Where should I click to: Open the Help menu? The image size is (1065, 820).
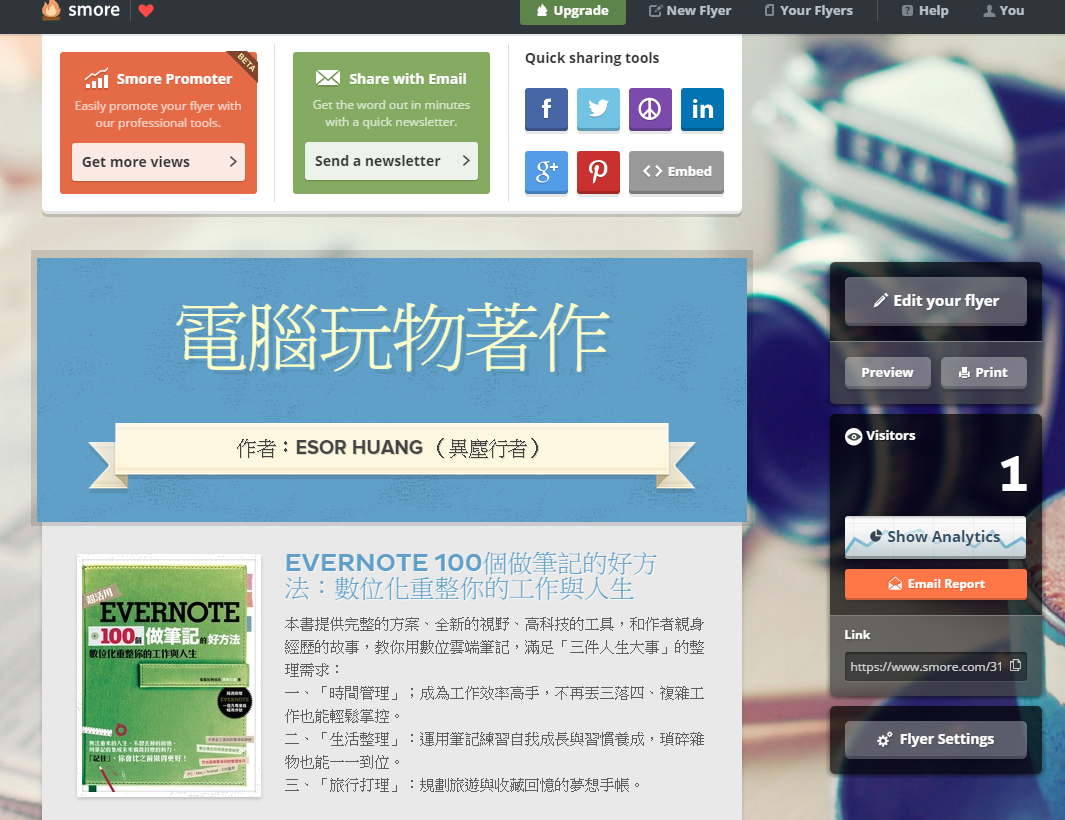click(x=924, y=11)
